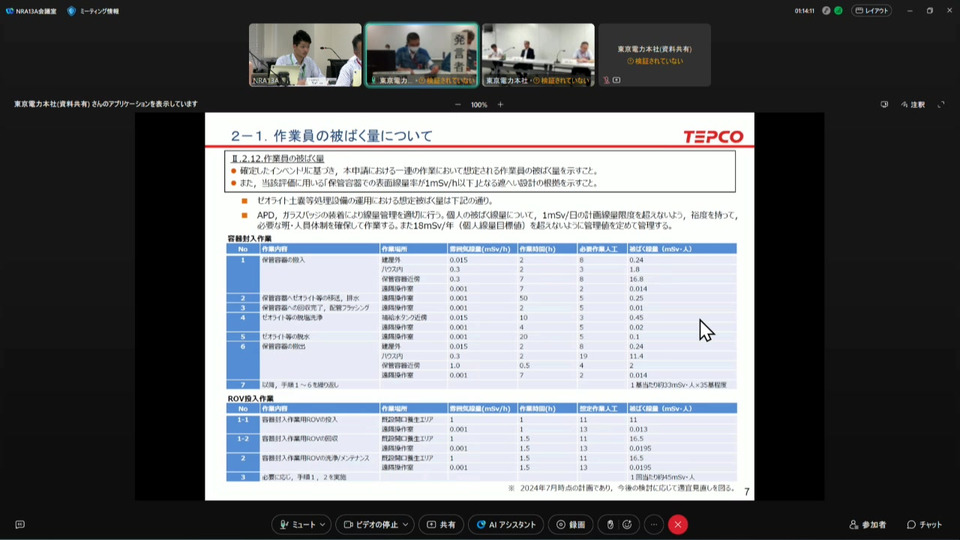960x540 pixels.
Task: Open the チャット chat panel
Action: click(924, 525)
